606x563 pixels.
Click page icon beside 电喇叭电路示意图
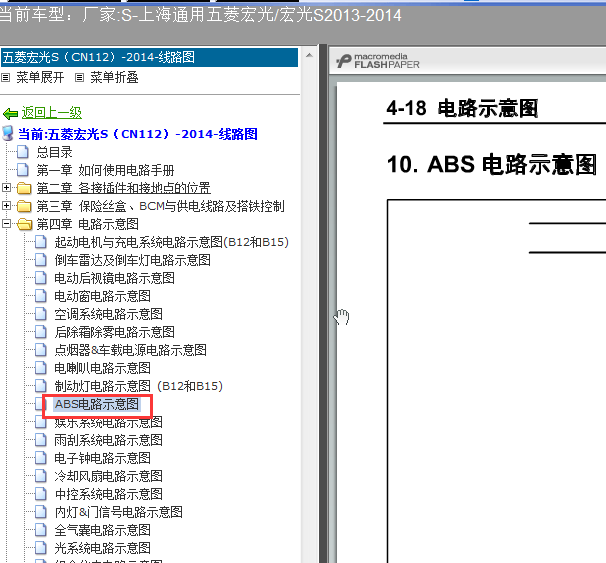click(x=41, y=368)
